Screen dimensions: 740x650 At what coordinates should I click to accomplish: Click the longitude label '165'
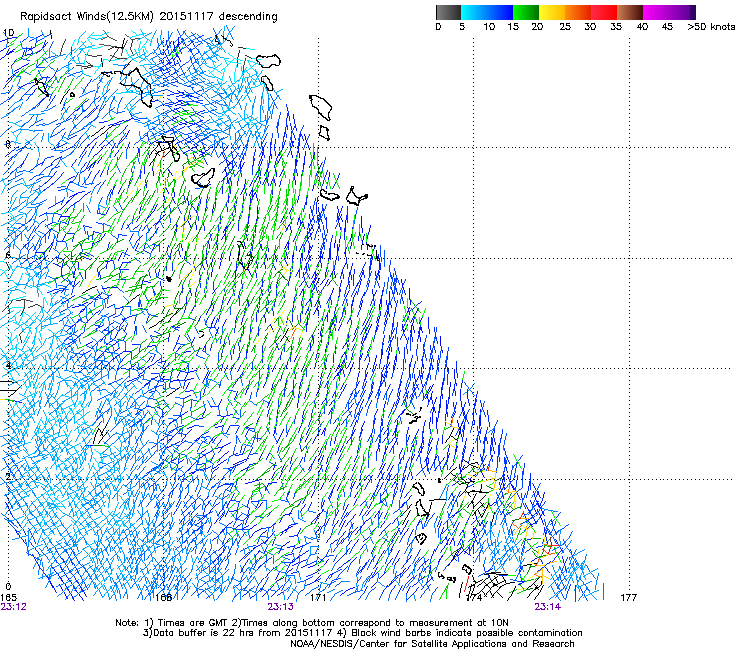point(8,598)
